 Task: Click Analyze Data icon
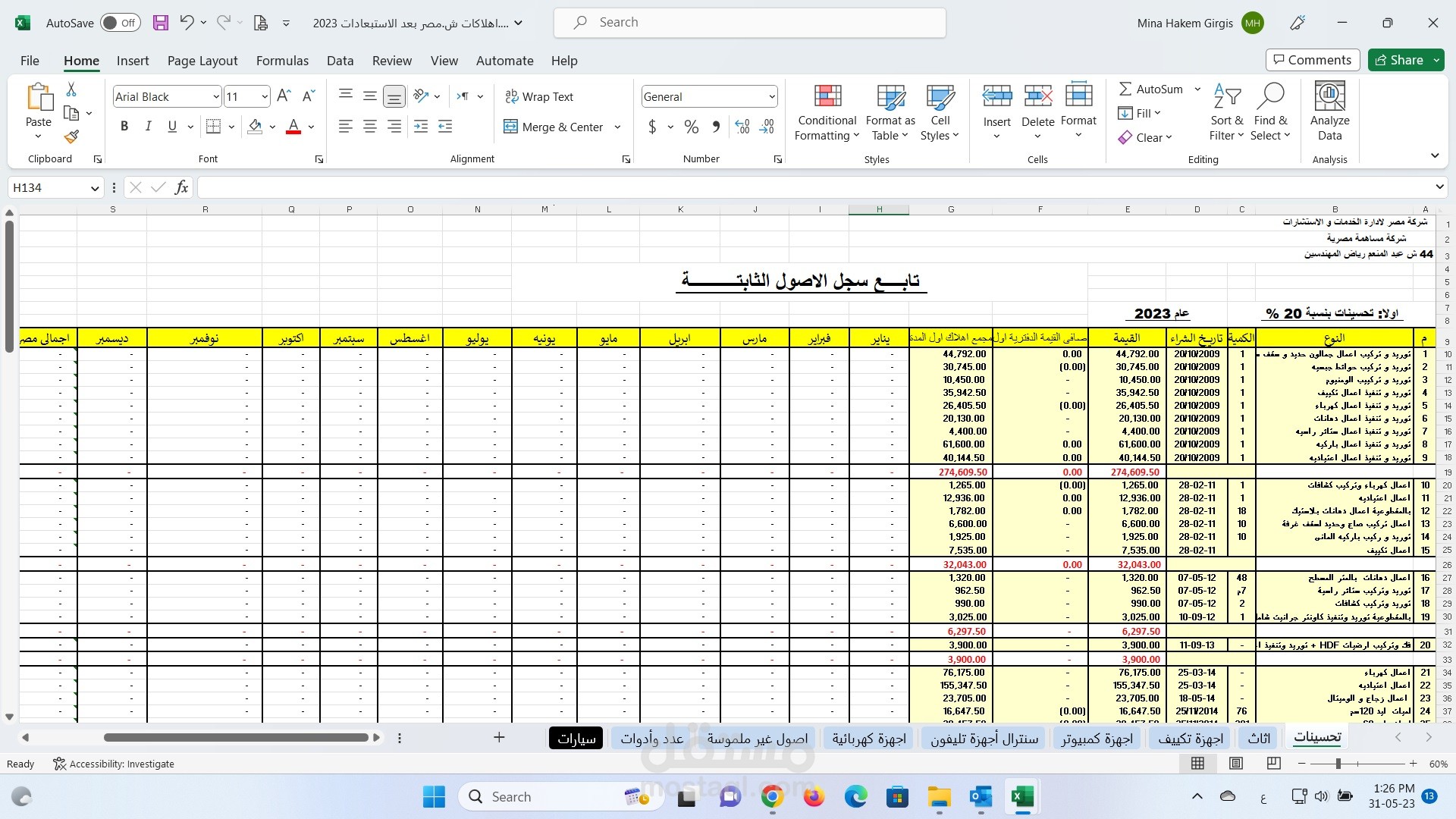[1329, 112]
